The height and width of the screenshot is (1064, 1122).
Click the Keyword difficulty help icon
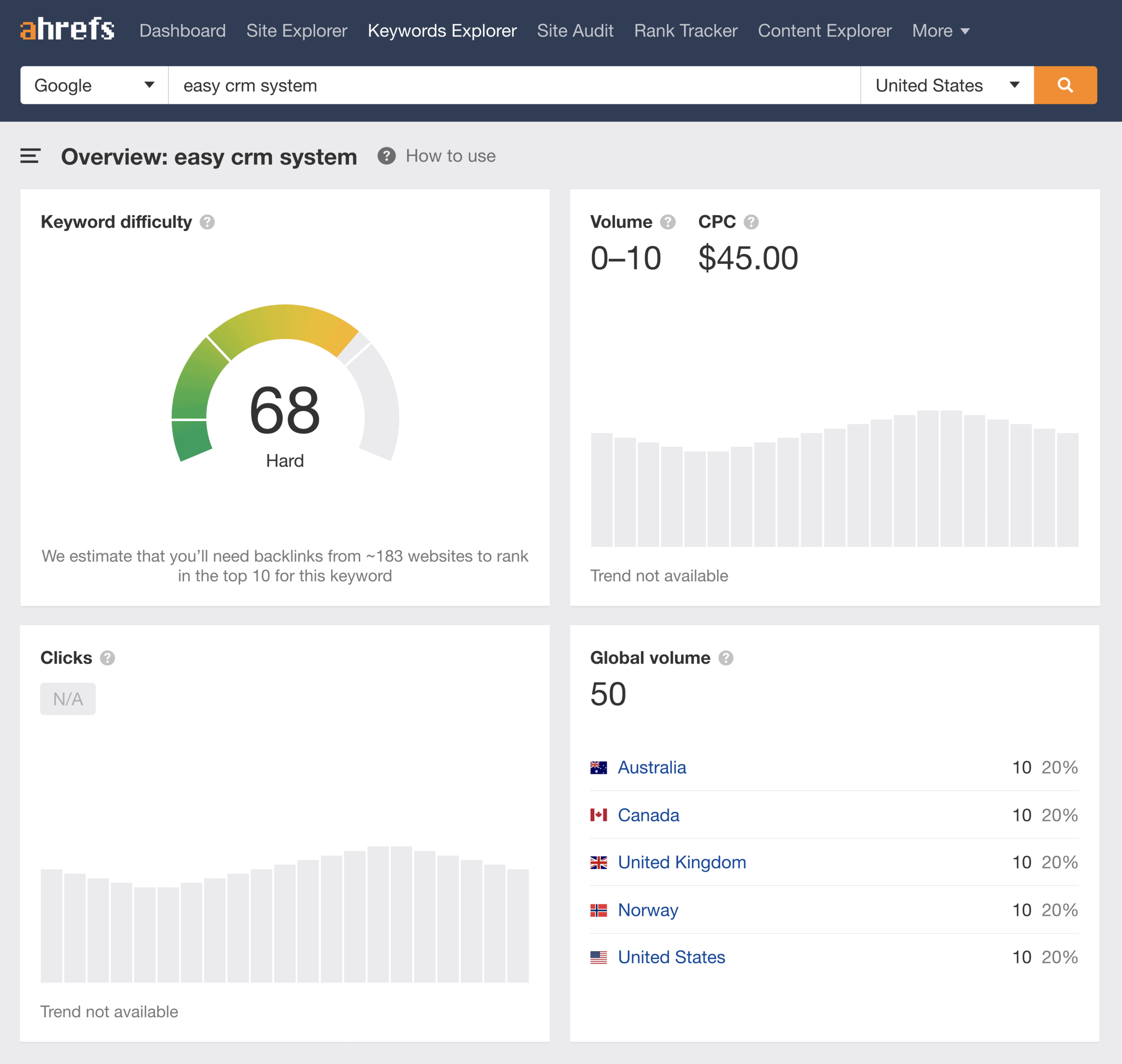click(207, 222)
